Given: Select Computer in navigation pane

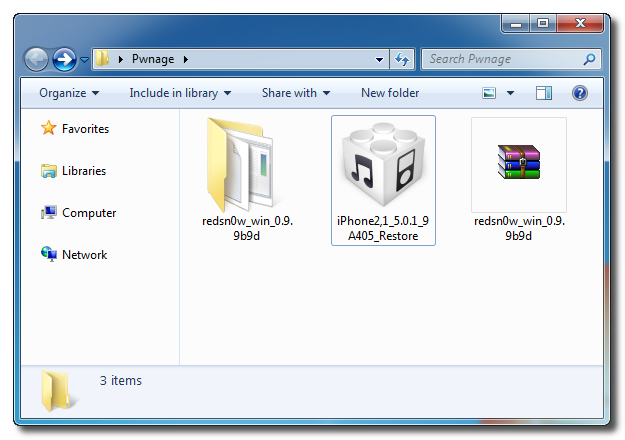Looking at the screenshot, I should (89, 213).
